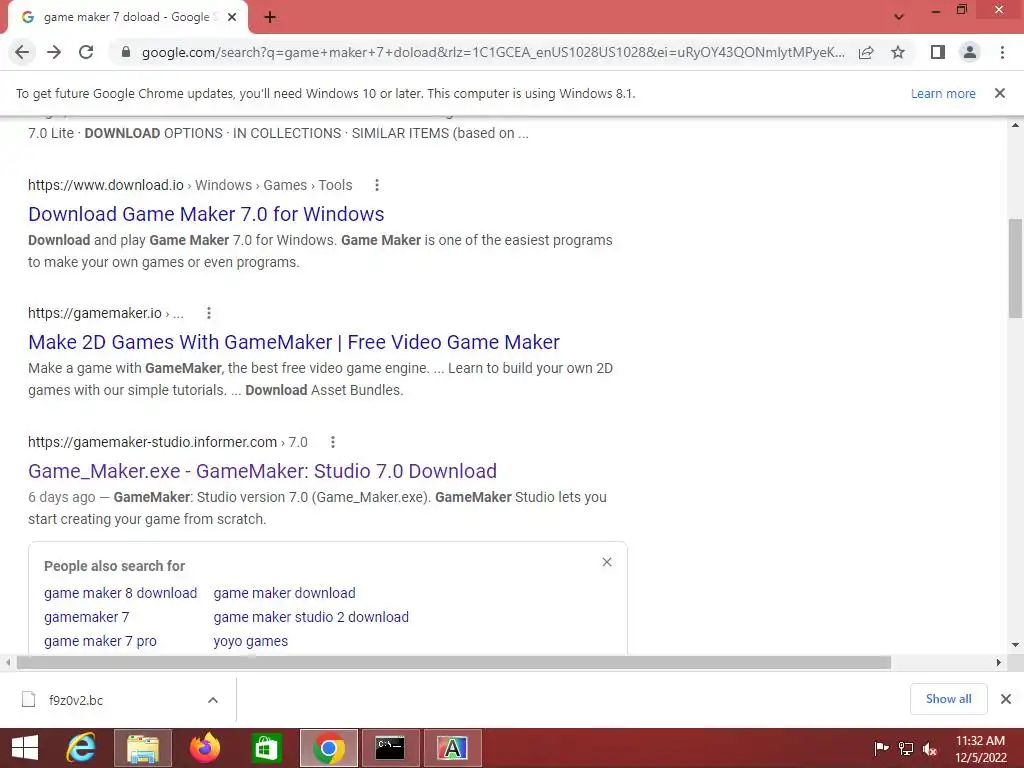This screenshot has height=768, width=1024.
Task: Open Chrome's three-dot menu
Action: point(1002,52)
